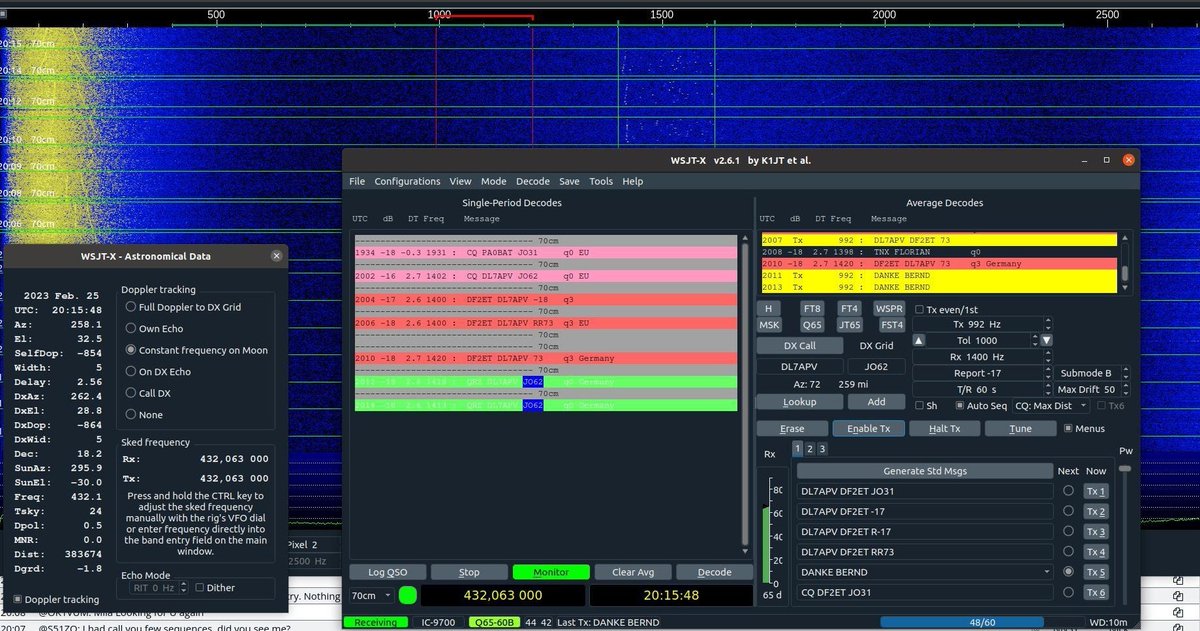Send Tx 2 message now
Image resolution: width=1200 pixels, height=631 pixels.
pyautogui.click(x=1096, y=511)
